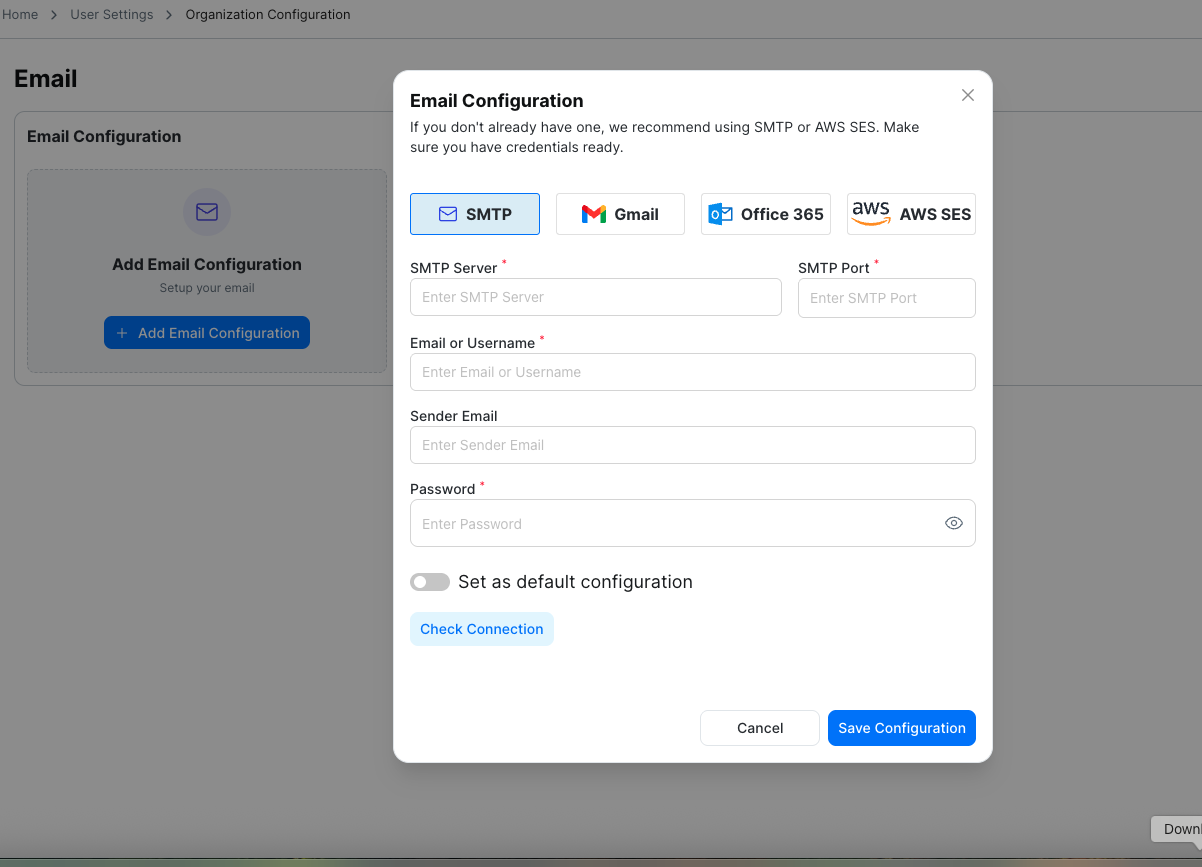The width and height of the screenshot is (1202, 867).
Task: Click Check Connection
Action: 481,628
